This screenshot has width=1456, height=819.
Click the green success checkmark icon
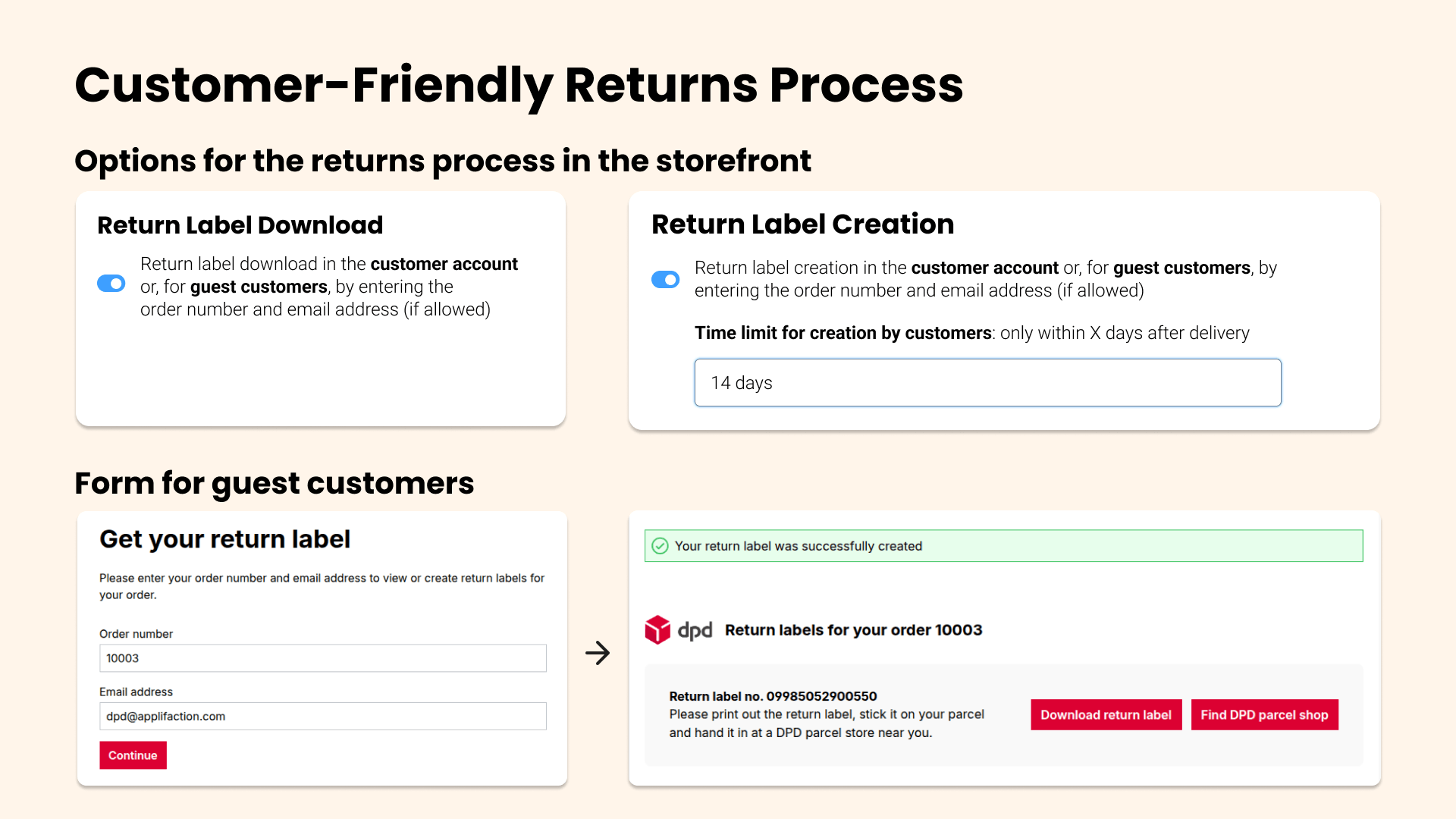(x=661, y=546)
